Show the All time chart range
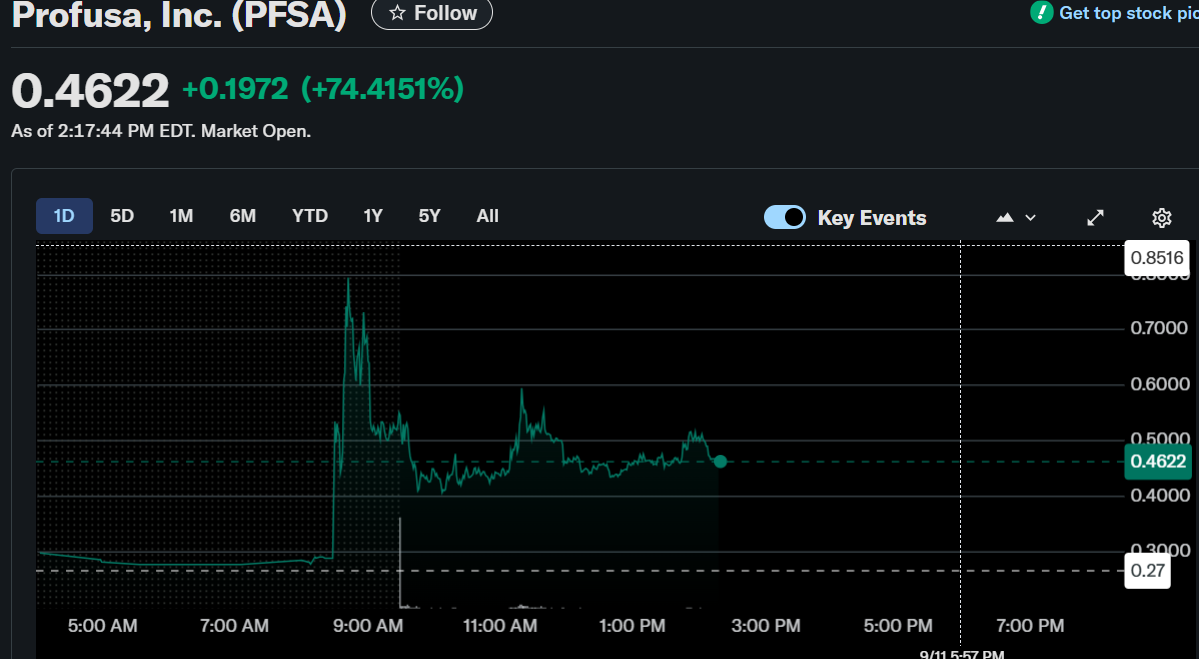 (x=487, y=216)
